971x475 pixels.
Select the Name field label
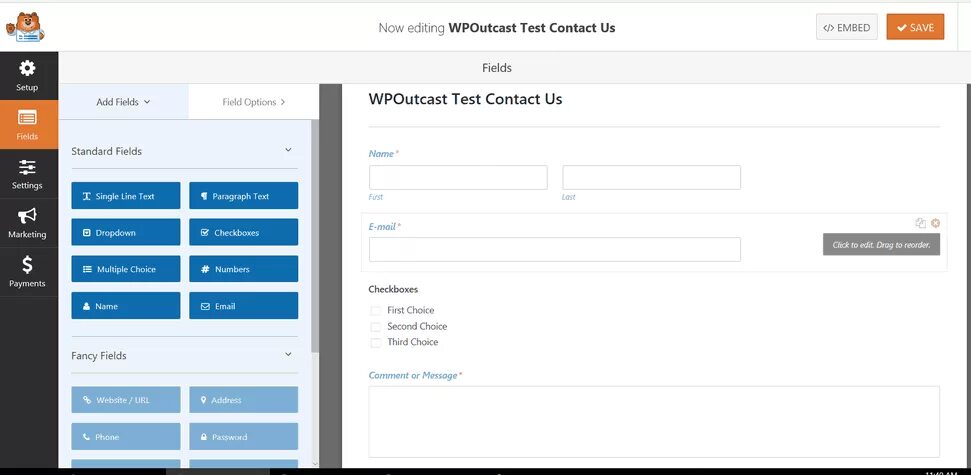tap(381, 154)
